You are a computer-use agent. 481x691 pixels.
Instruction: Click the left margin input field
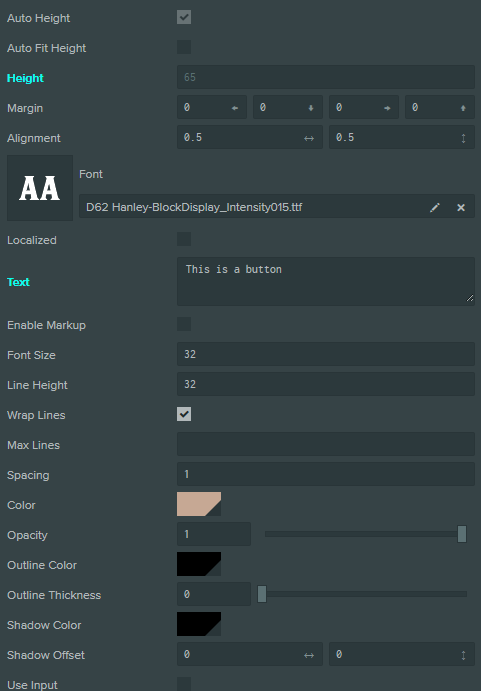[x=212, y=107]
